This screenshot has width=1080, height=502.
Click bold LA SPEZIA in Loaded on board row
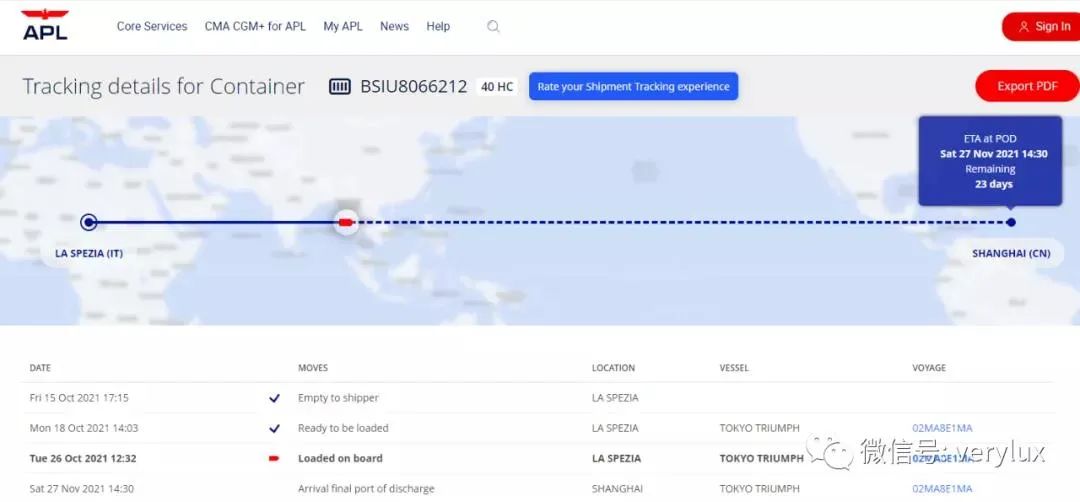pos(616,459)
